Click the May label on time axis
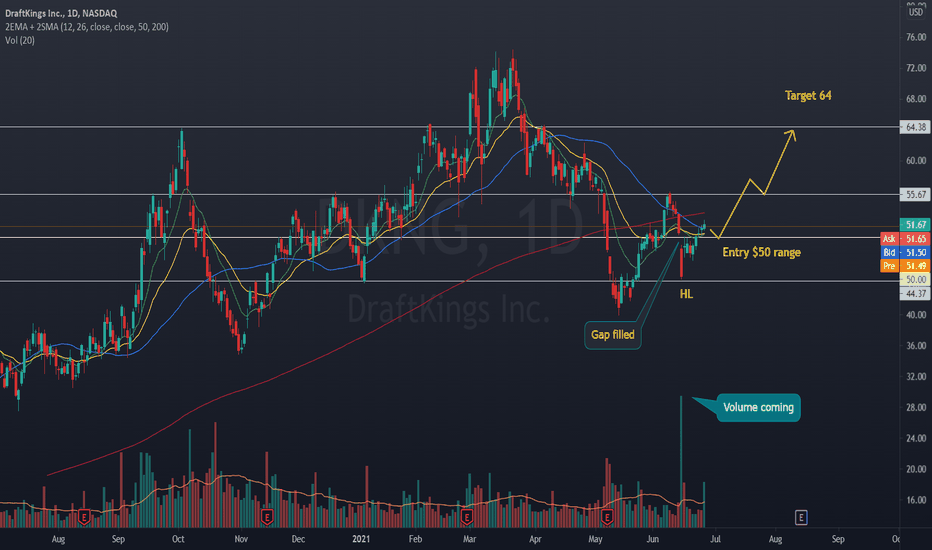Image resolution: width=932 pixels, height=550 pixels. click(x=595, y=539)
